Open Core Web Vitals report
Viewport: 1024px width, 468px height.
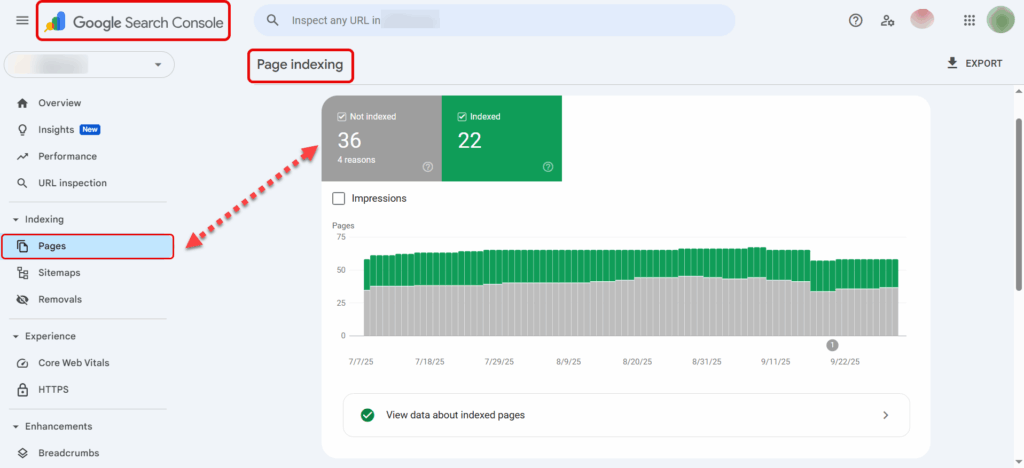75,363
